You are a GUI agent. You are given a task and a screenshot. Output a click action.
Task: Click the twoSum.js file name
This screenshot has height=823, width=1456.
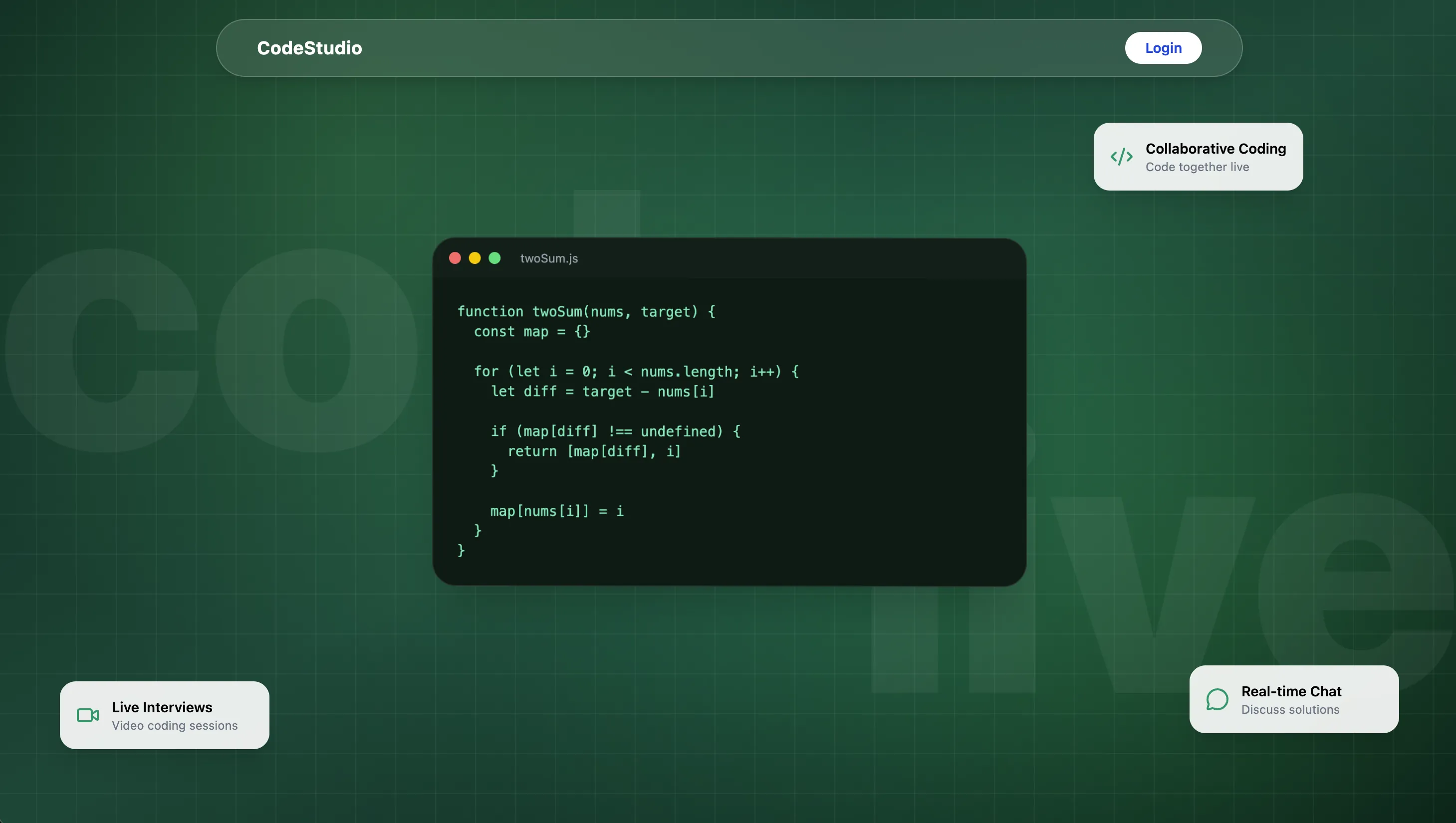click(x=548, y=258)
